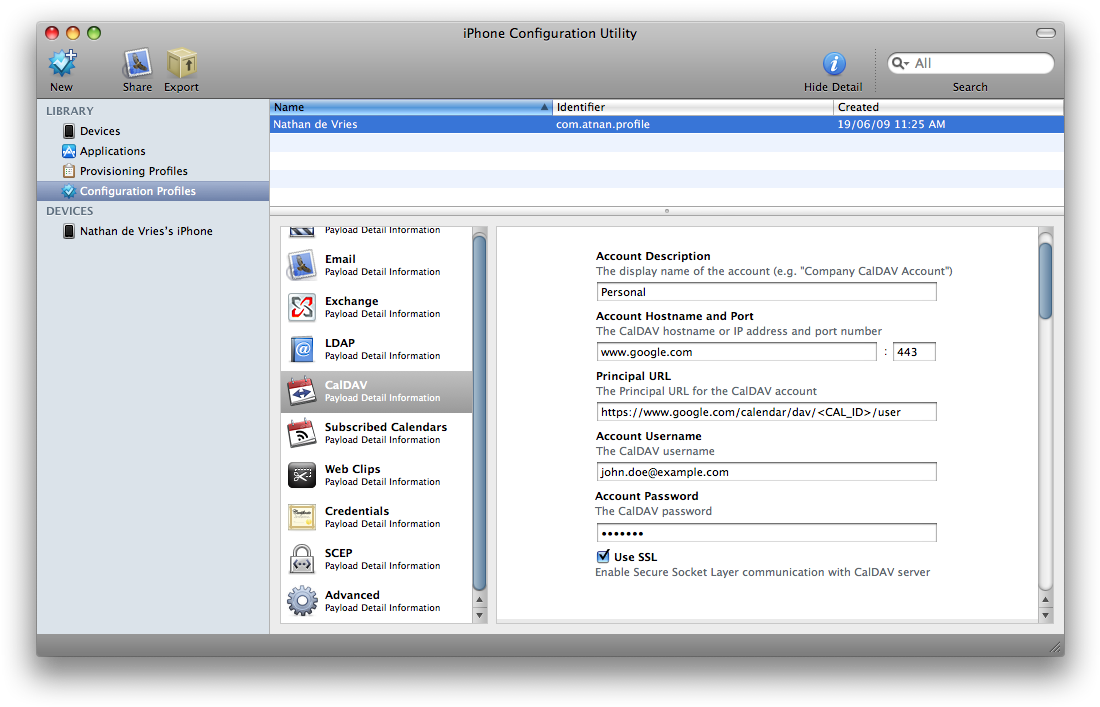Sort by the Name column header

click(x=411, y=107)
